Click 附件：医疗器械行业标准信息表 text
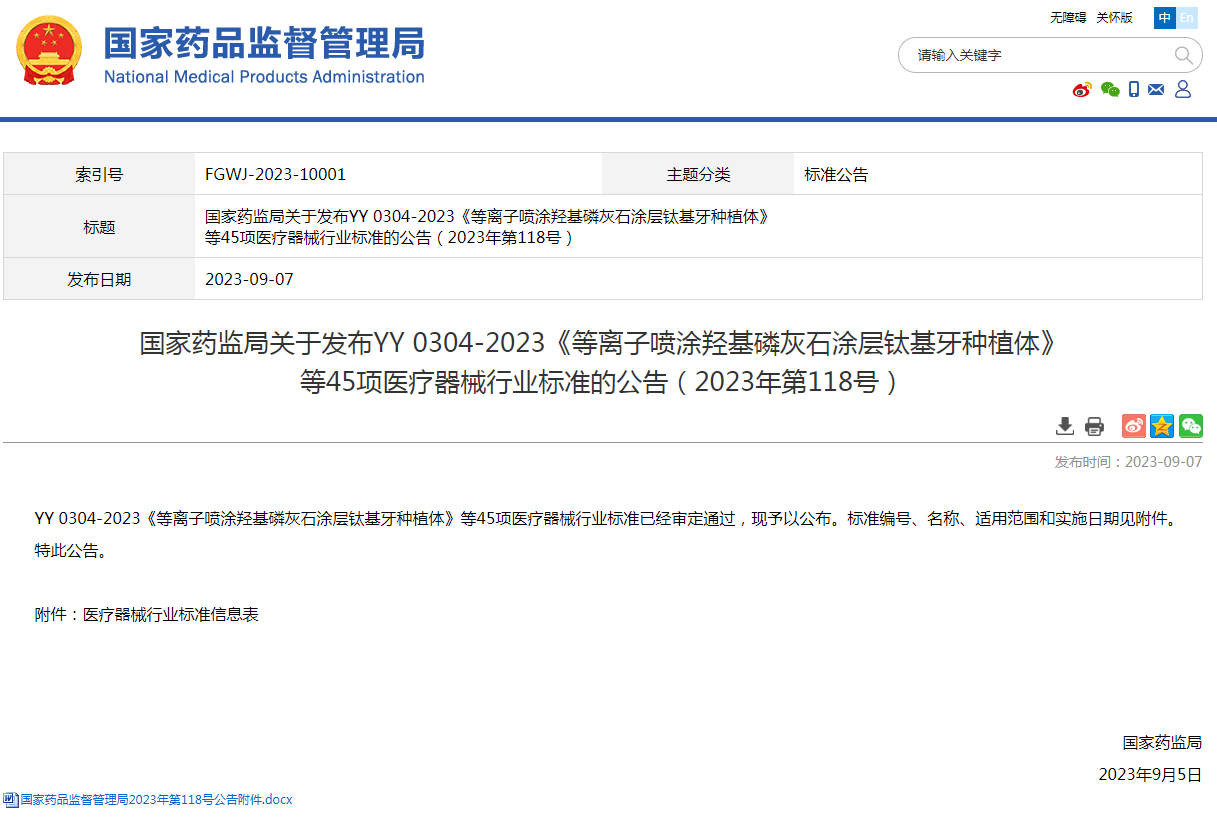 pyautogui.click(x=147, y=614)
